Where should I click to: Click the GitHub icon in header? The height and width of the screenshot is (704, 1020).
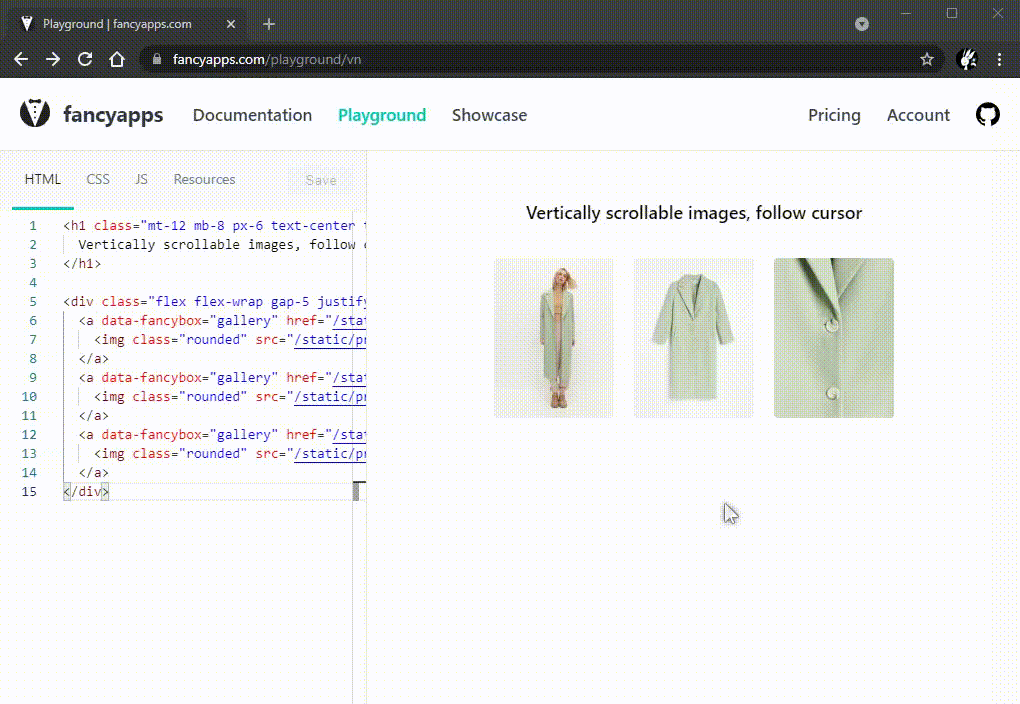click(x=987, y=115)
